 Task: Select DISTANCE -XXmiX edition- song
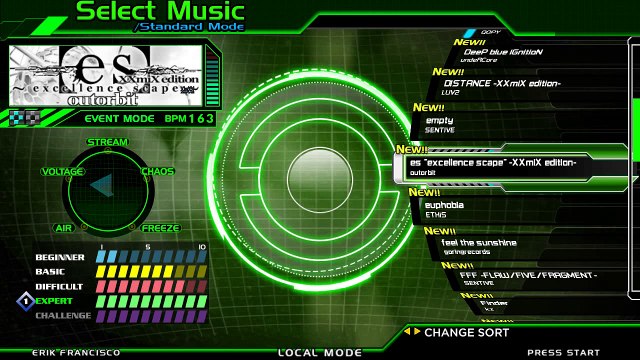point(502,83)
